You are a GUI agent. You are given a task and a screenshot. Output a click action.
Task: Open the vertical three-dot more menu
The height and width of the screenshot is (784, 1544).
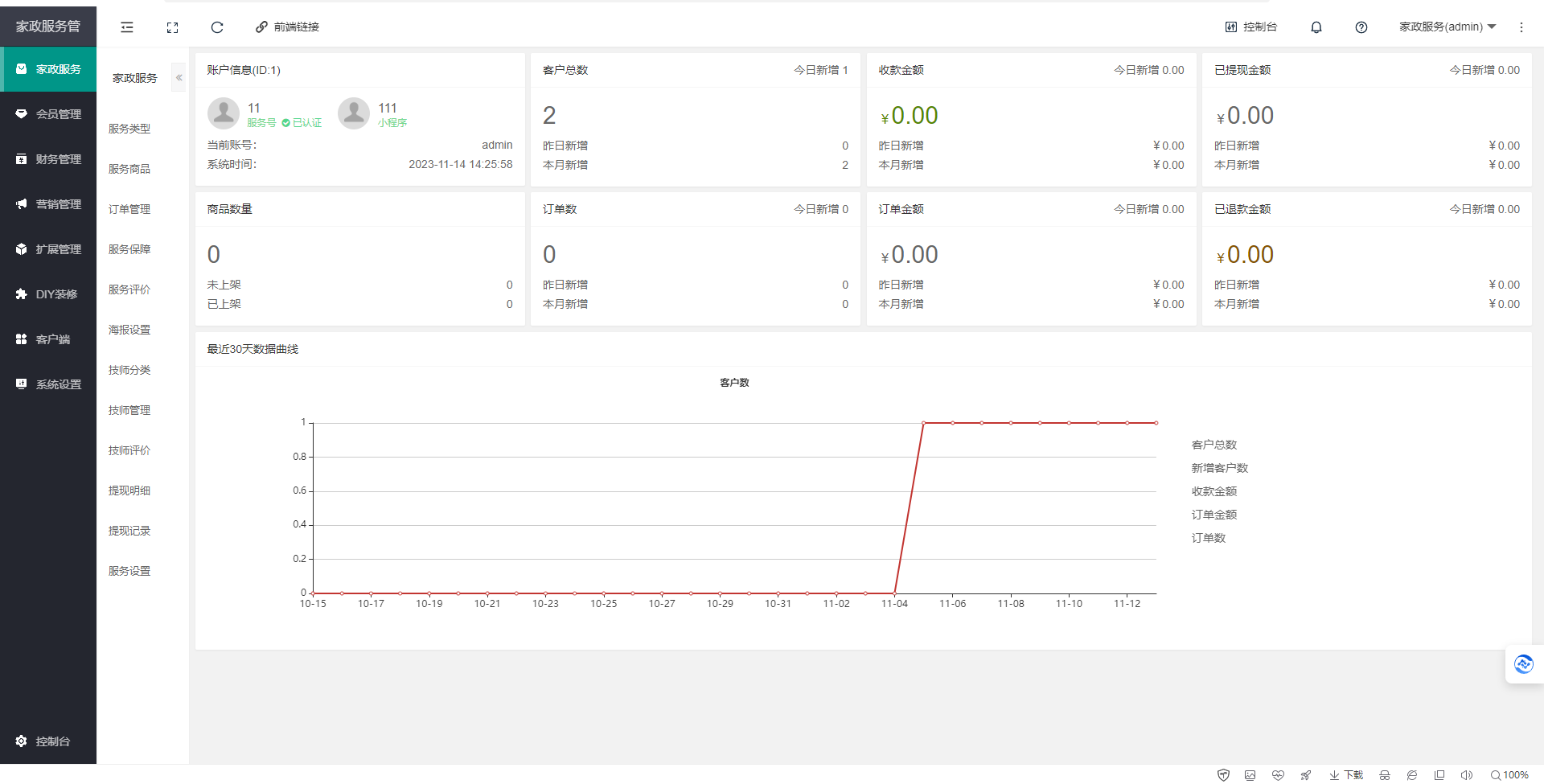pos(1521,27)
